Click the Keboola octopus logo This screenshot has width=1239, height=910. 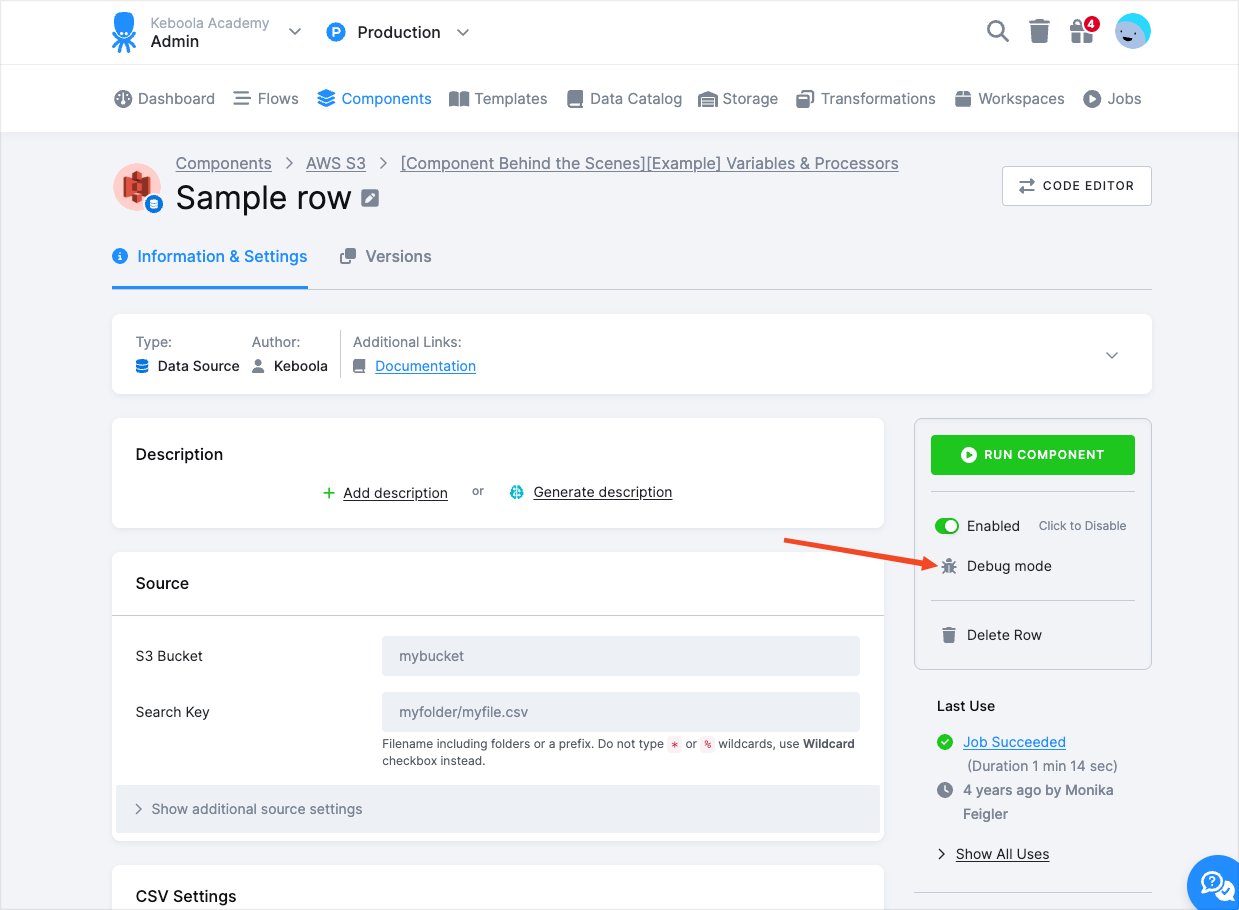pyautogui.click(x=124, y=32)
